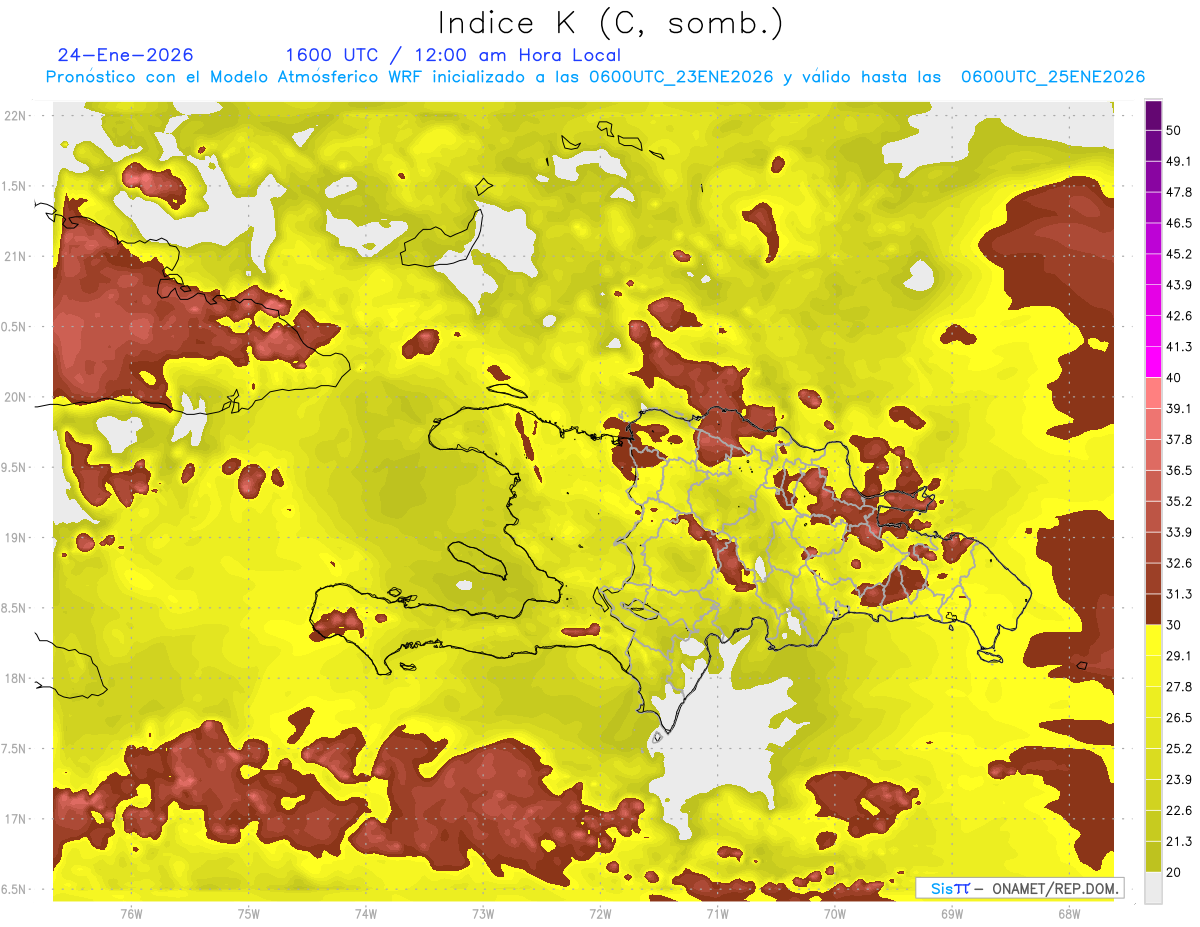Click the "Indice K (C, somb.)" title

tap(610, 22)
